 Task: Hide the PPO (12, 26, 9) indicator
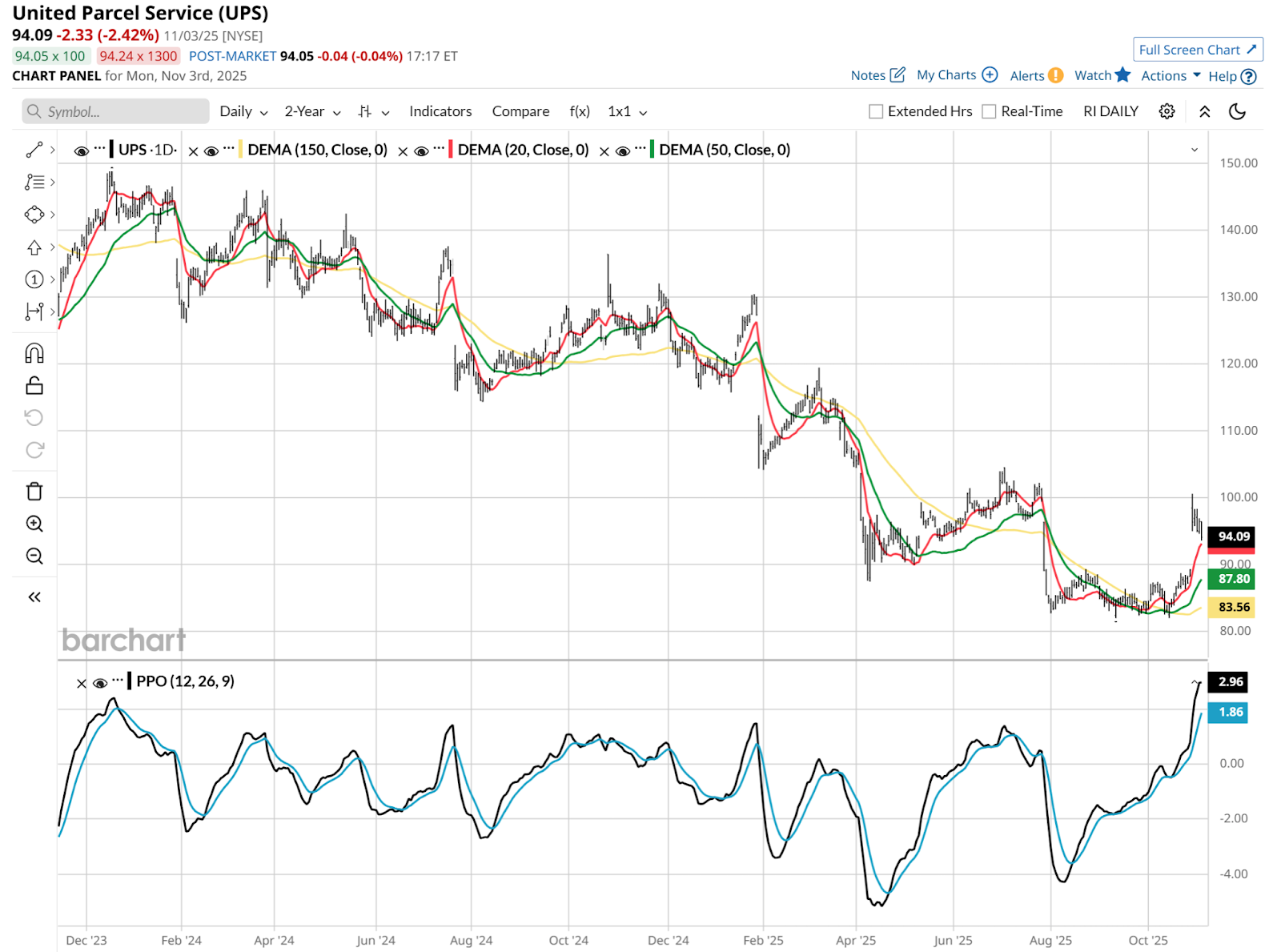pyautogui.click(x=100, y=683)
